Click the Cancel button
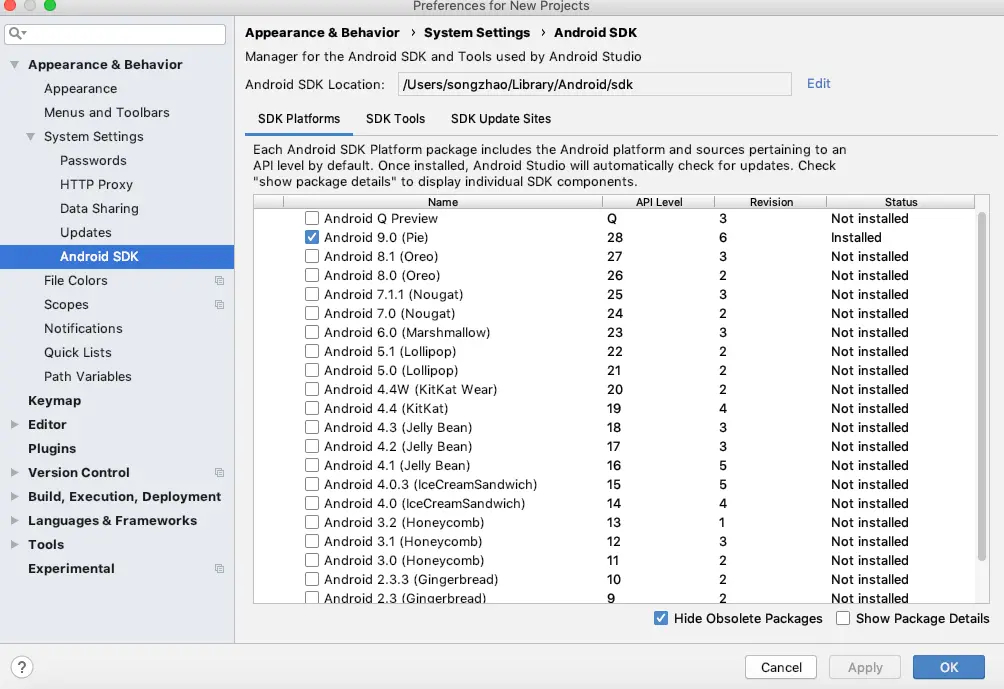The height and width of the screenshot is (689, 1004). tap(781, 667)
